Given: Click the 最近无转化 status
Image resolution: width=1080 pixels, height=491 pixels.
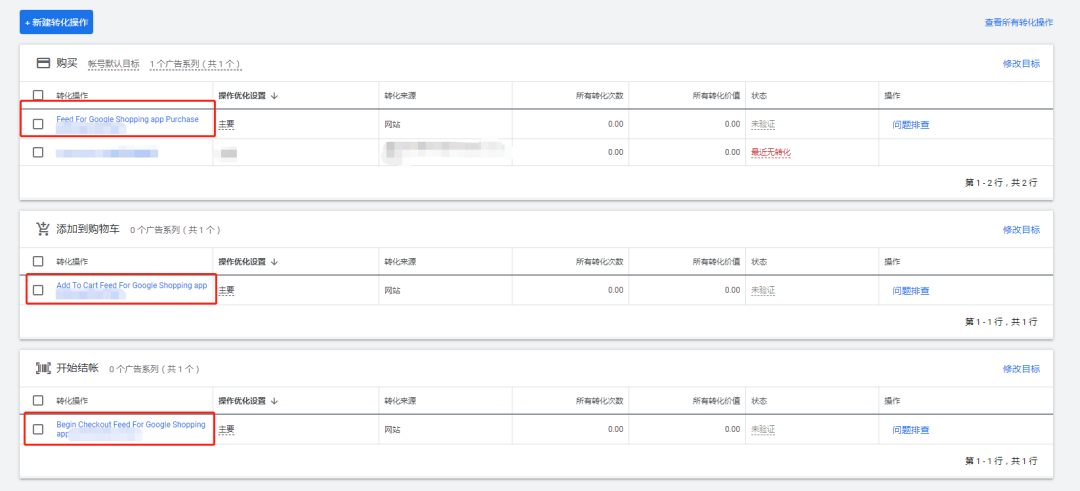Looking at the screenshot, I should 771,152.
